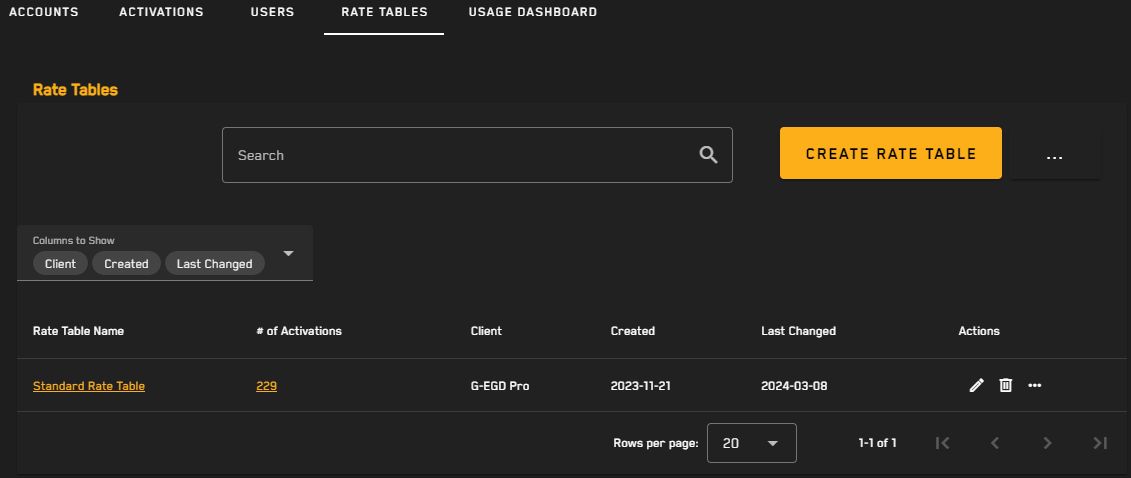Go to next page arrow
This screenshot has width=1131, height=478.
click(x=1047, y=443)
